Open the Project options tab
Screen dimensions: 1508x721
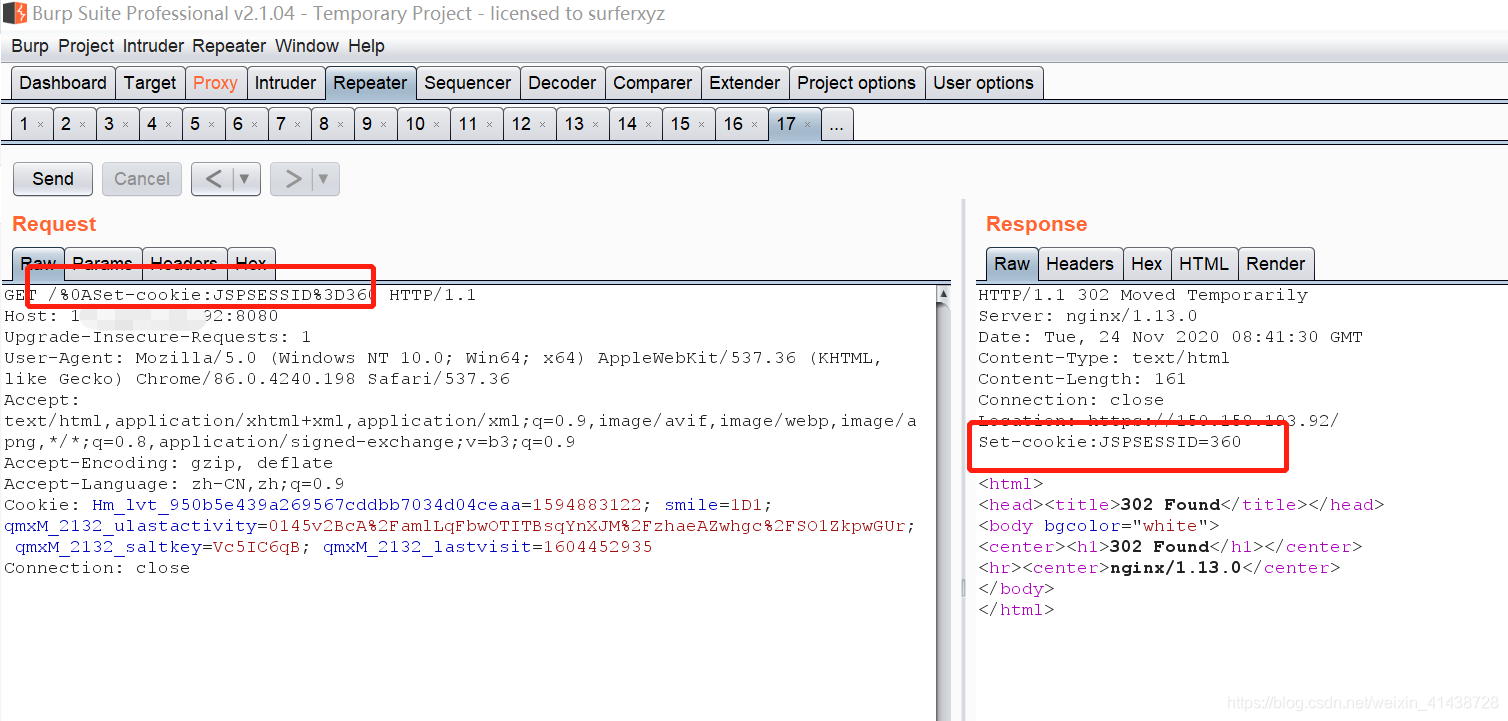coord(856,83)
